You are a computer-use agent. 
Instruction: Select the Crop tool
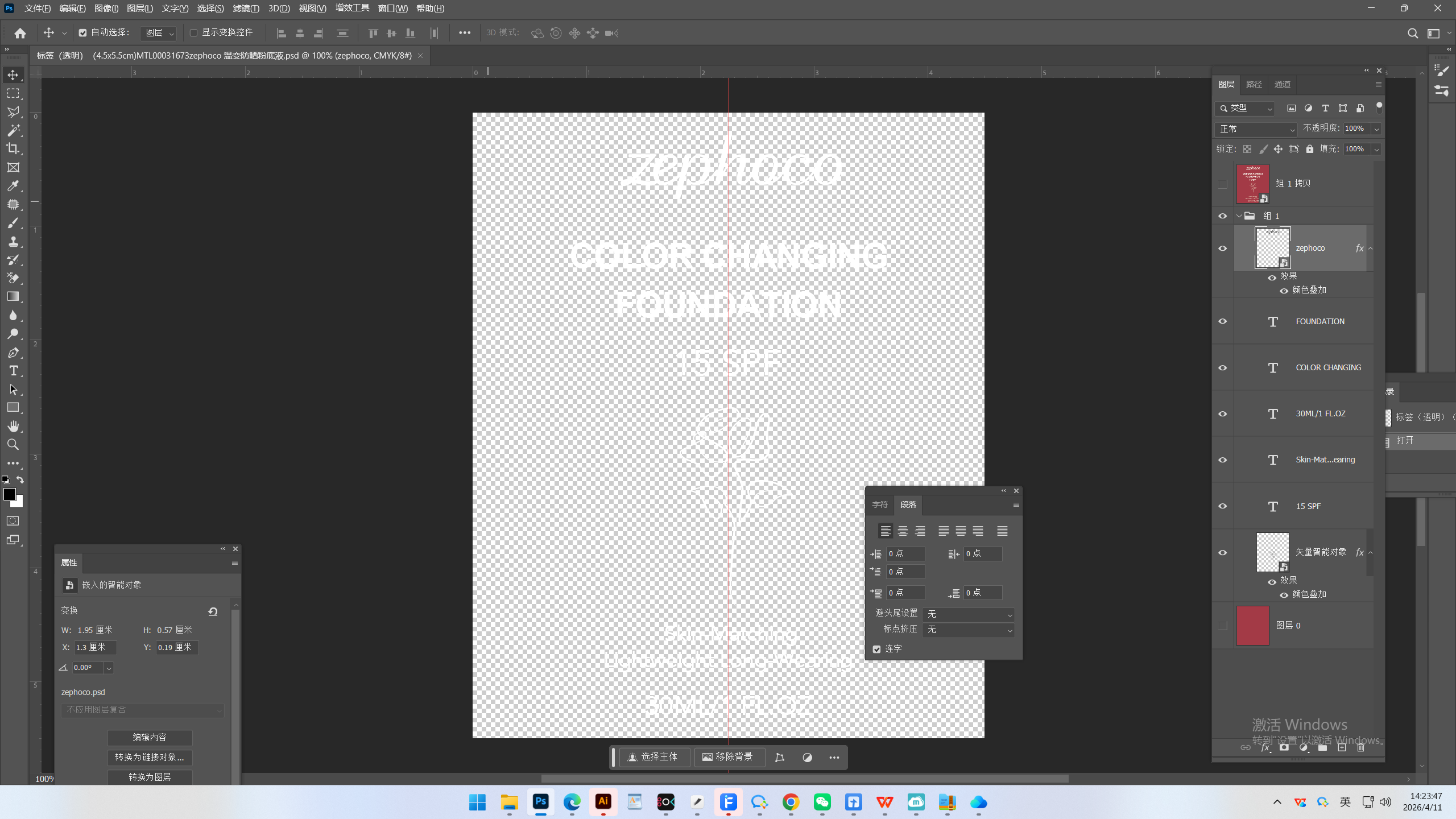13,149
